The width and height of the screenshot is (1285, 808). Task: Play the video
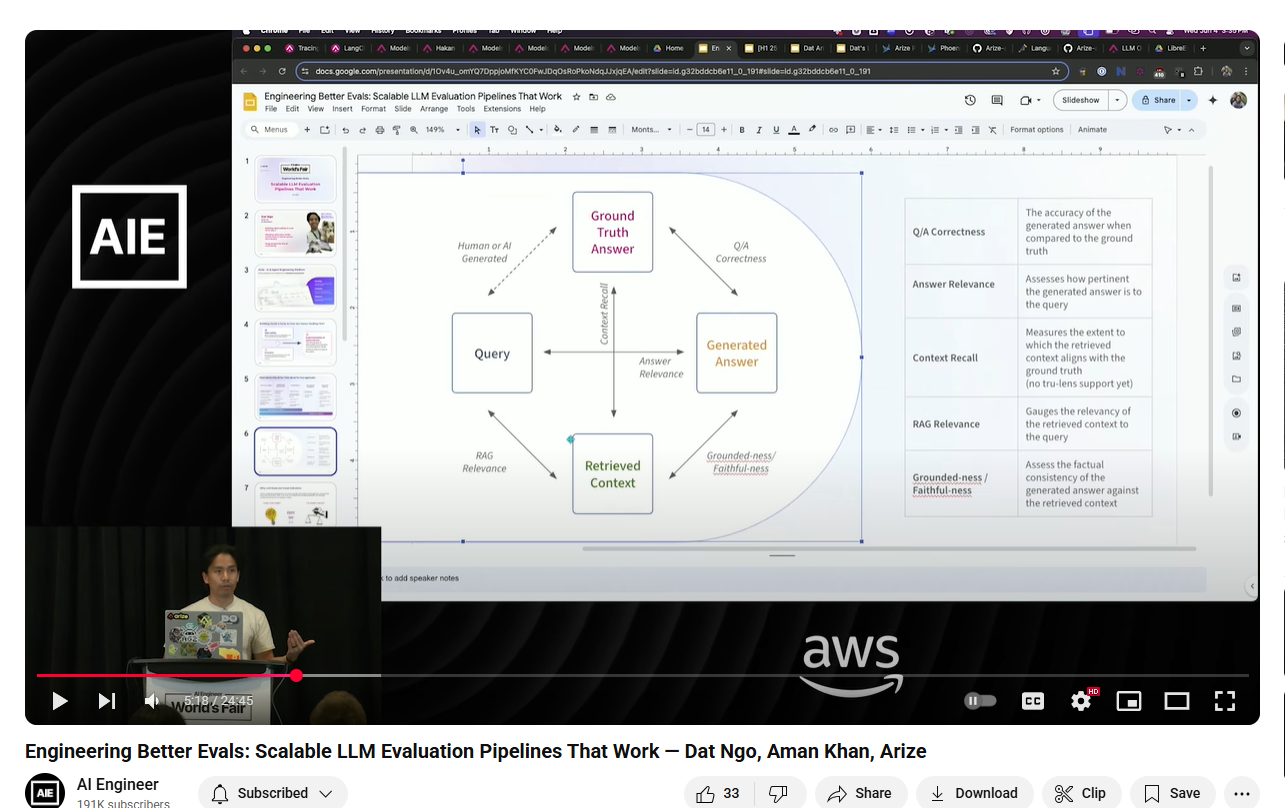[x=60, y=701]
